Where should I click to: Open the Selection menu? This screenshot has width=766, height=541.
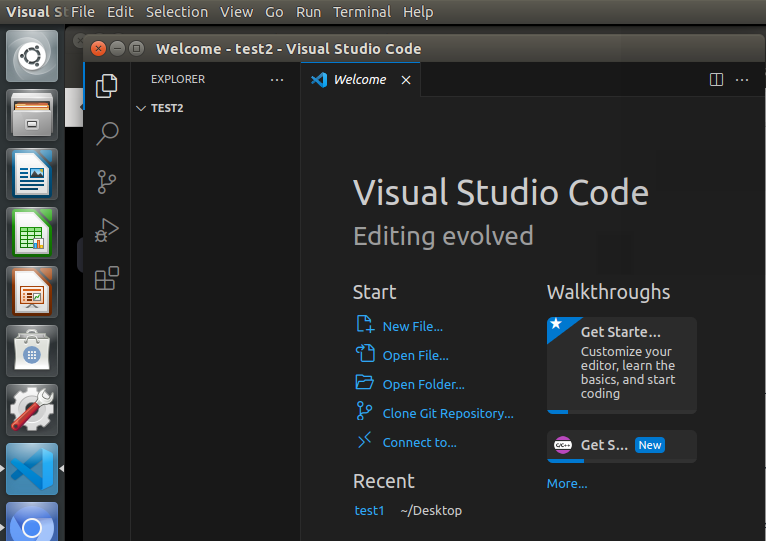tap(177, 12)
